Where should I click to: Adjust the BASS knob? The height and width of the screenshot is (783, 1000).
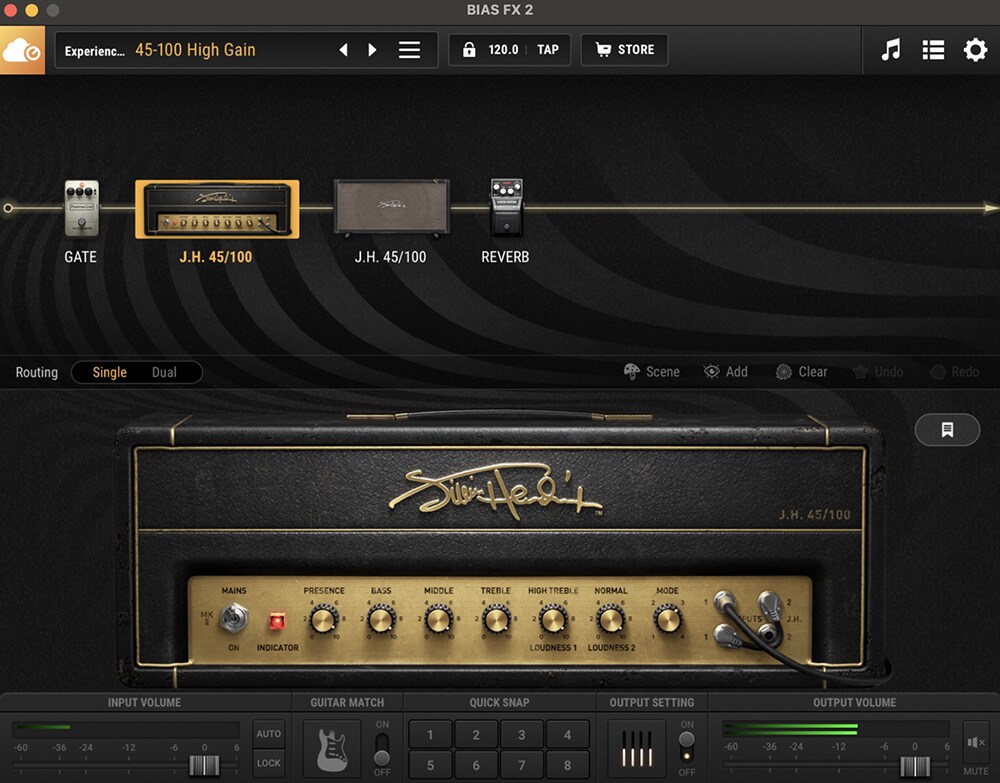(x=381, y=619)
